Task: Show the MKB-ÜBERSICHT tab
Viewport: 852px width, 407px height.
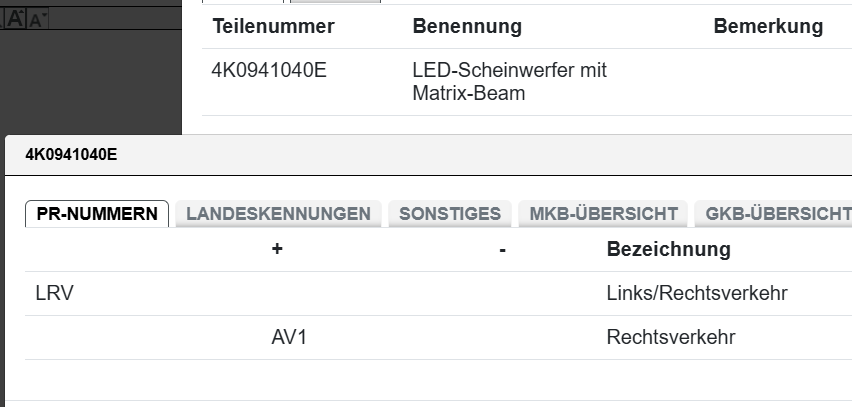Action: click(x=604, y=213)
